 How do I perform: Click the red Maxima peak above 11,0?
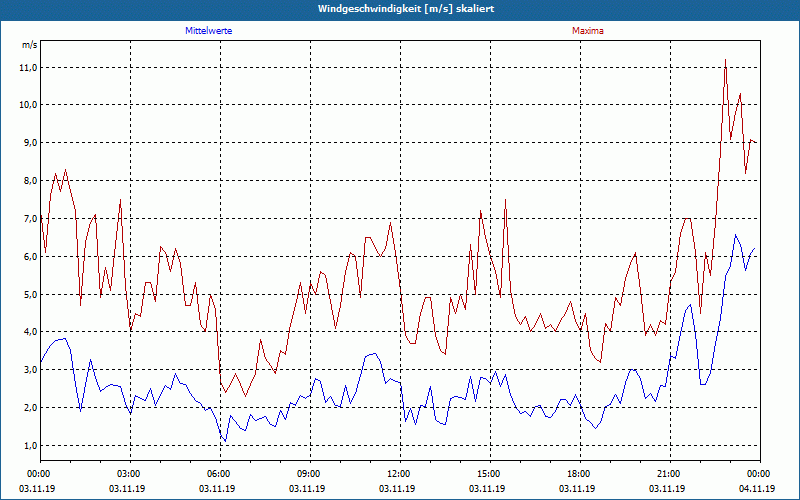tap(725, 60)
